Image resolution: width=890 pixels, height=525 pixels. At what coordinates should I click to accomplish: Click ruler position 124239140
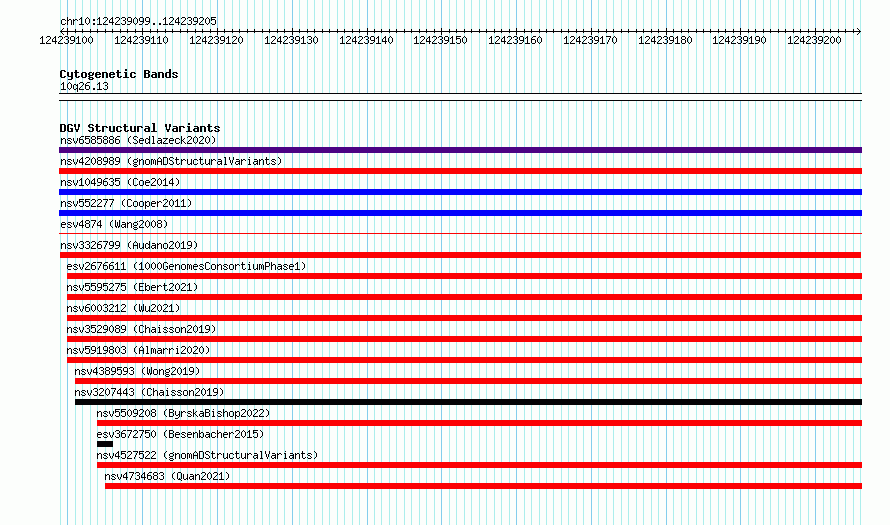point(366,40)
